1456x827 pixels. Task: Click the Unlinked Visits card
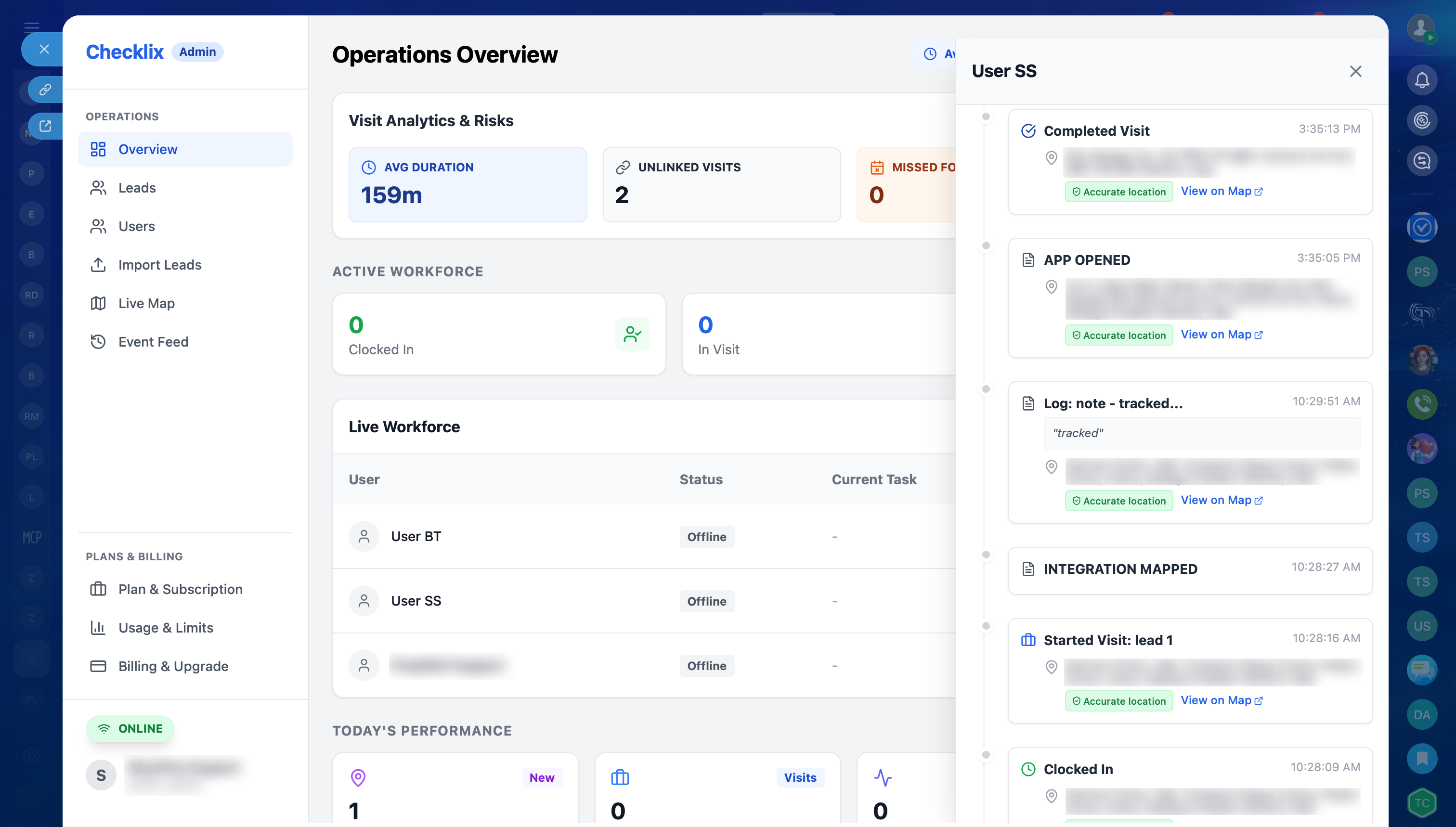(721, 184)
